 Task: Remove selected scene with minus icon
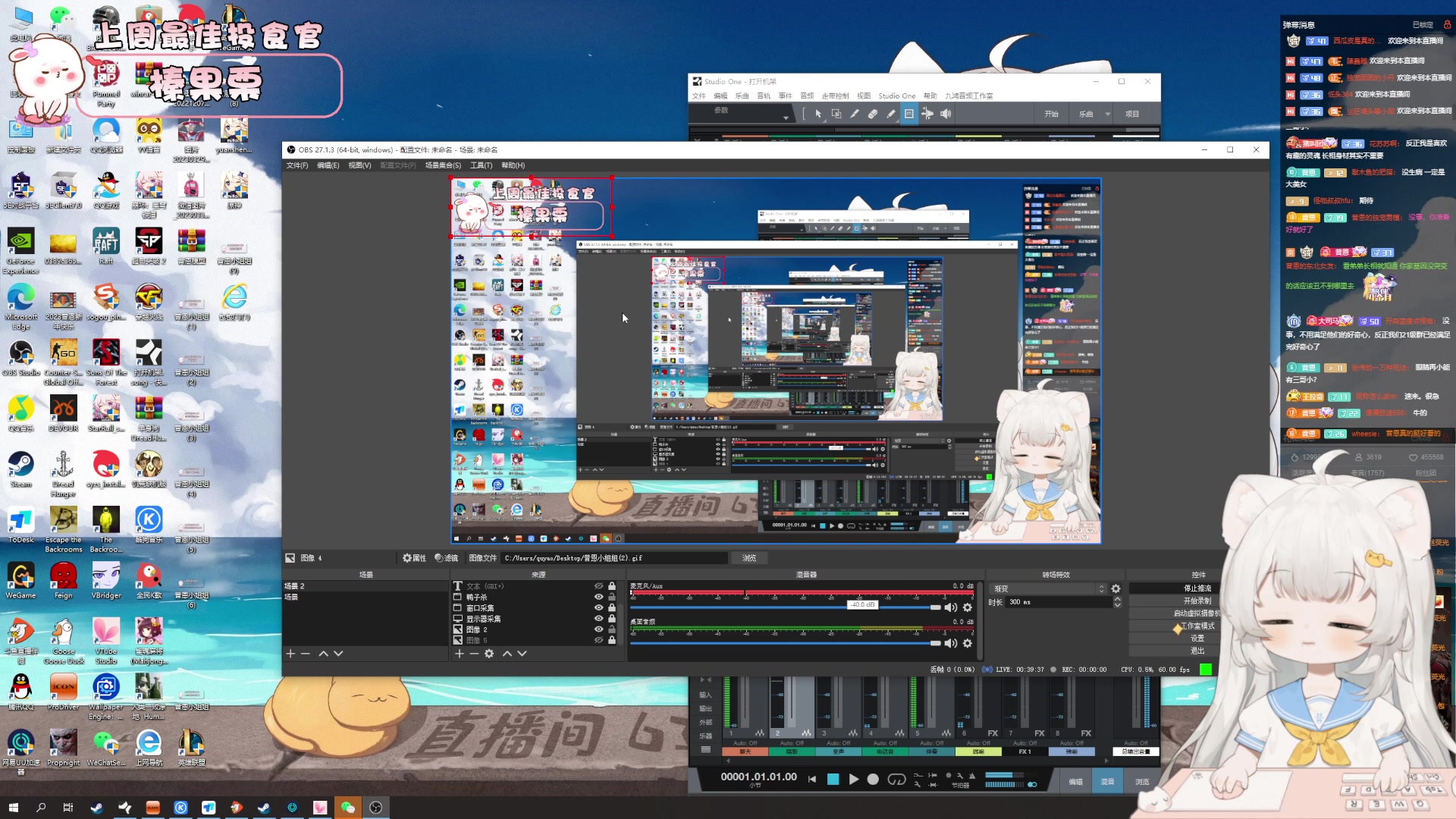(306, 654)
